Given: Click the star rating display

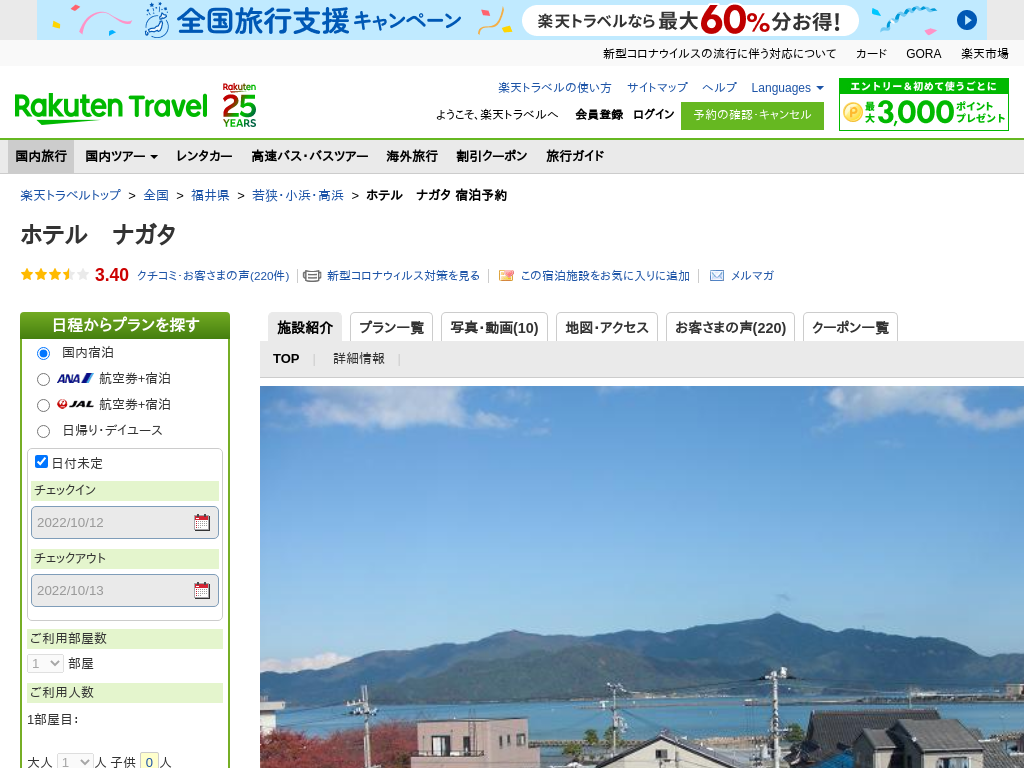Looking at the screenshot, I should click(x=55, y=275).
